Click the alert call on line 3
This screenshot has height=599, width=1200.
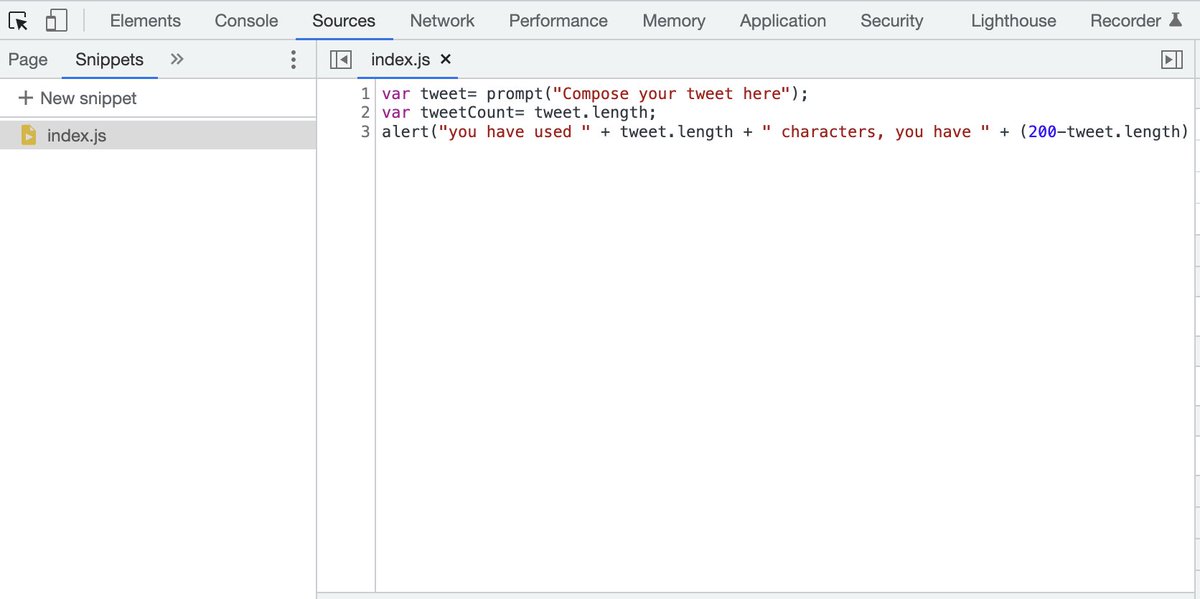click(406, 131)
